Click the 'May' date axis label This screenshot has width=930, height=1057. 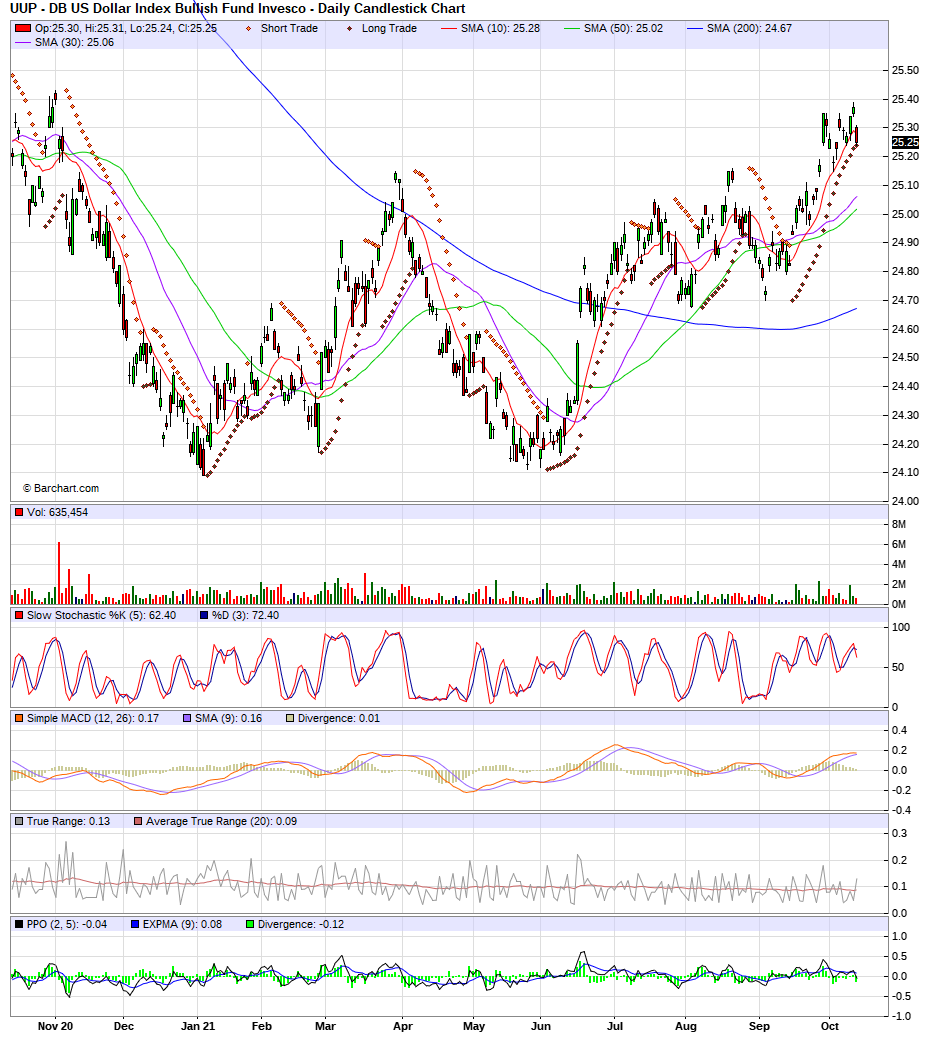pos(474,1027)
